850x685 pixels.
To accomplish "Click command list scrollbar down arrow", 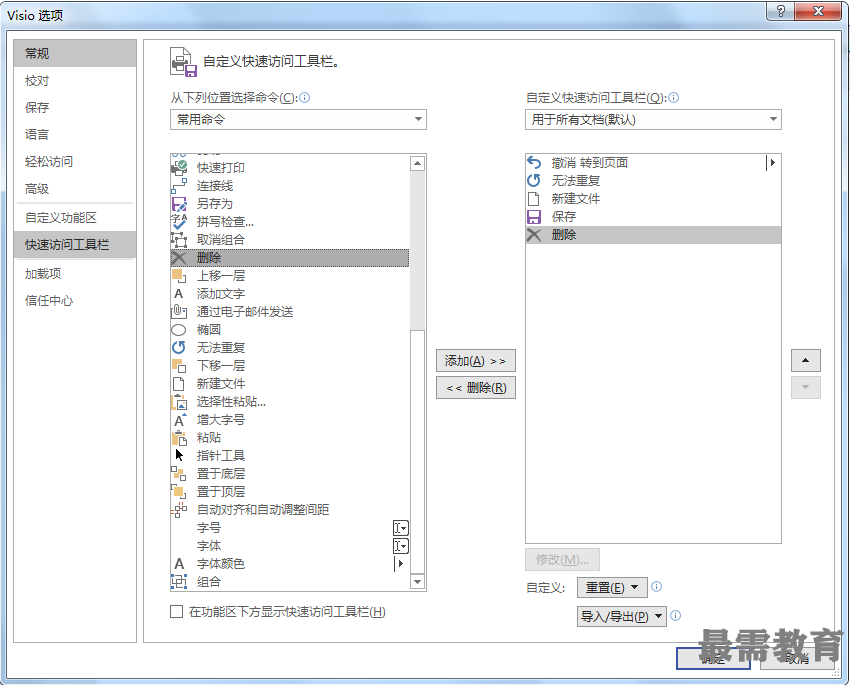I will click(x=417, y=581).
